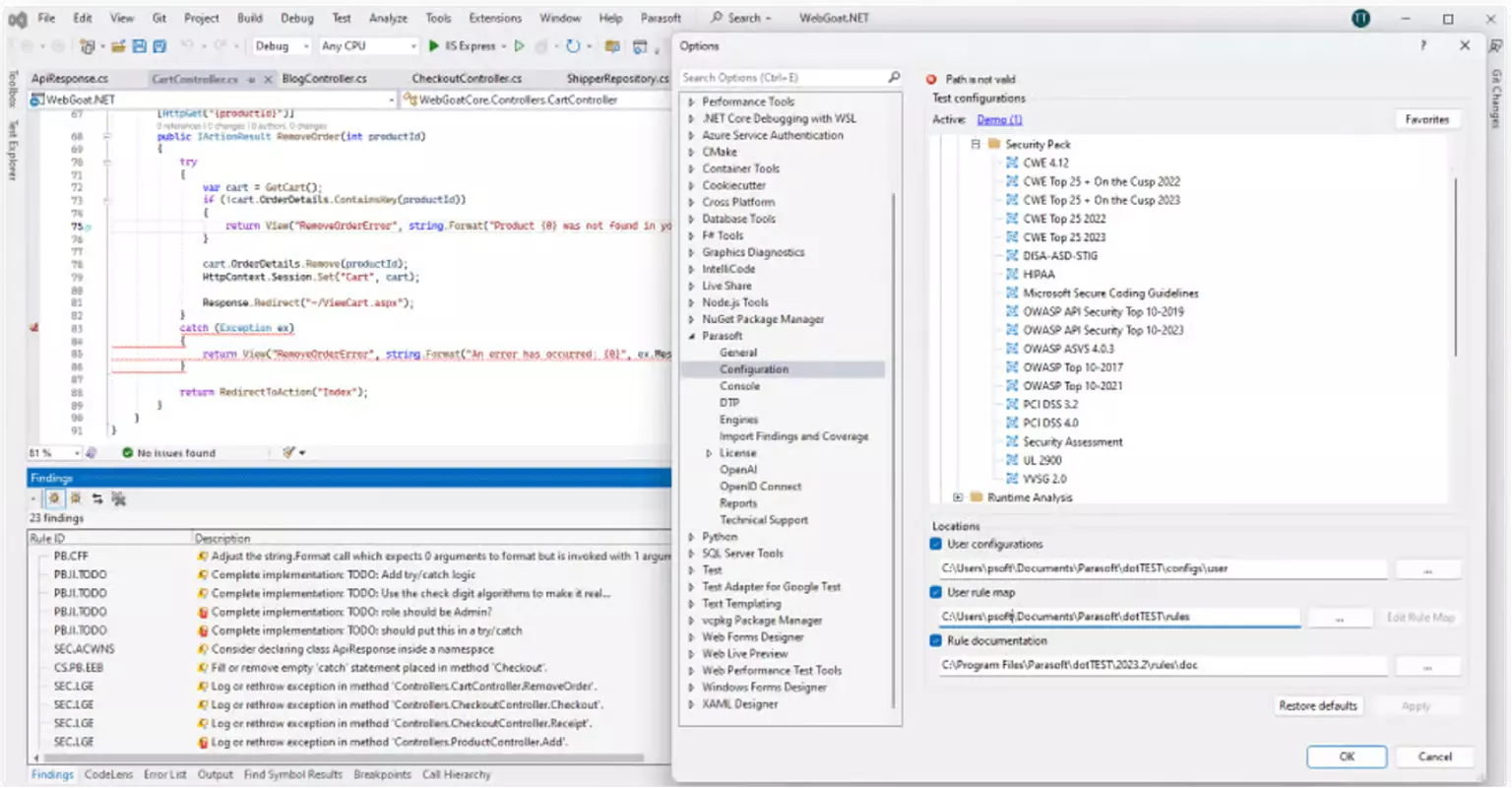Click the UL 2900 configuration icon
Image resolution: width=1512 pixels, height=788 pixels.
pyautogui.click(x=1012, y=460)
